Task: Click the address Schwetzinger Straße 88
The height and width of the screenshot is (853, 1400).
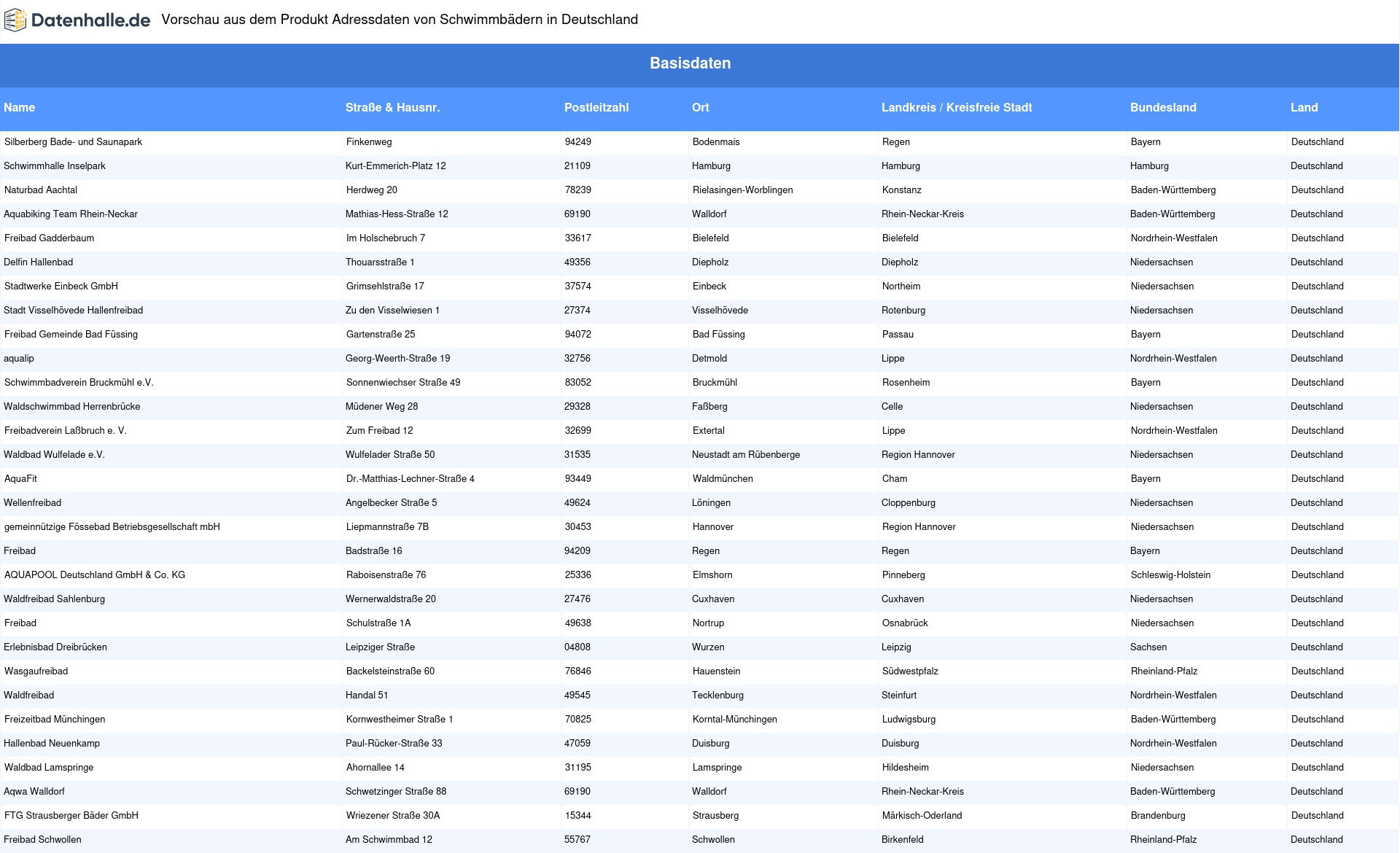Action: [x=396, y=792]
